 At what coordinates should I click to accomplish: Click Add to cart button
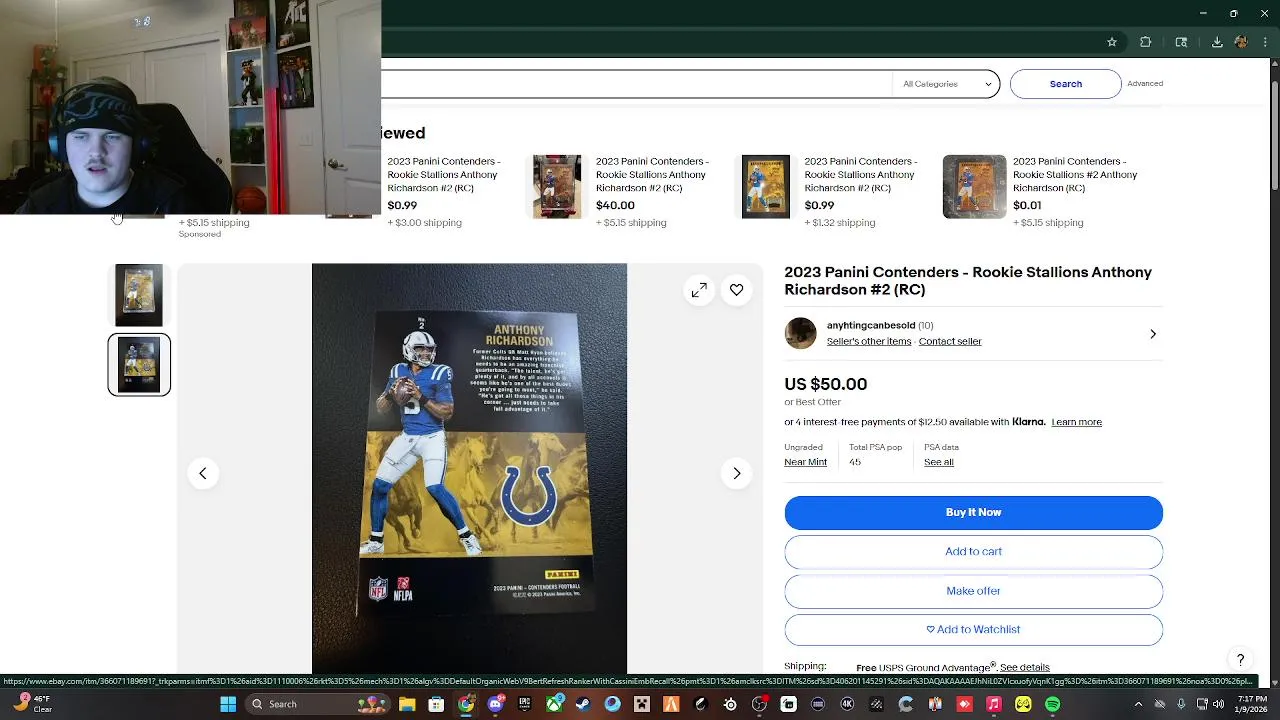(973, 551)
